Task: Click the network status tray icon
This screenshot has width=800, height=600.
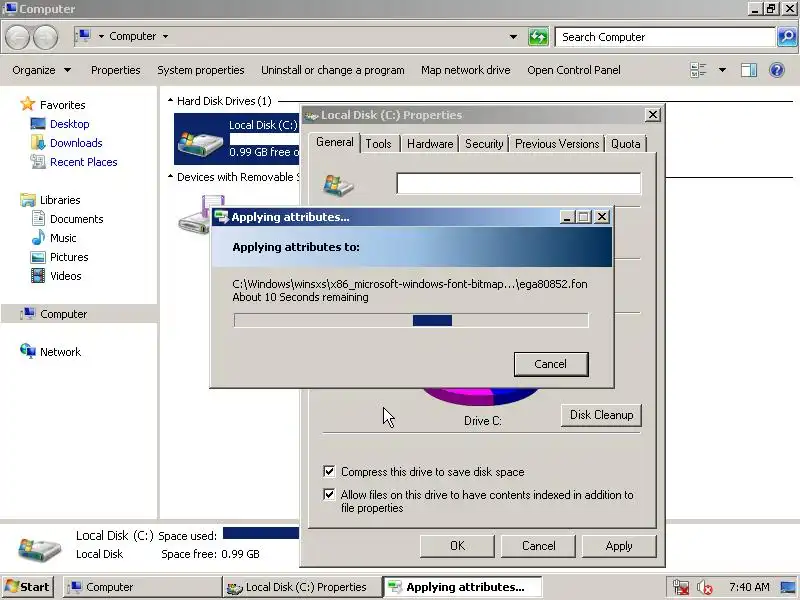Action: pos(681,587)
